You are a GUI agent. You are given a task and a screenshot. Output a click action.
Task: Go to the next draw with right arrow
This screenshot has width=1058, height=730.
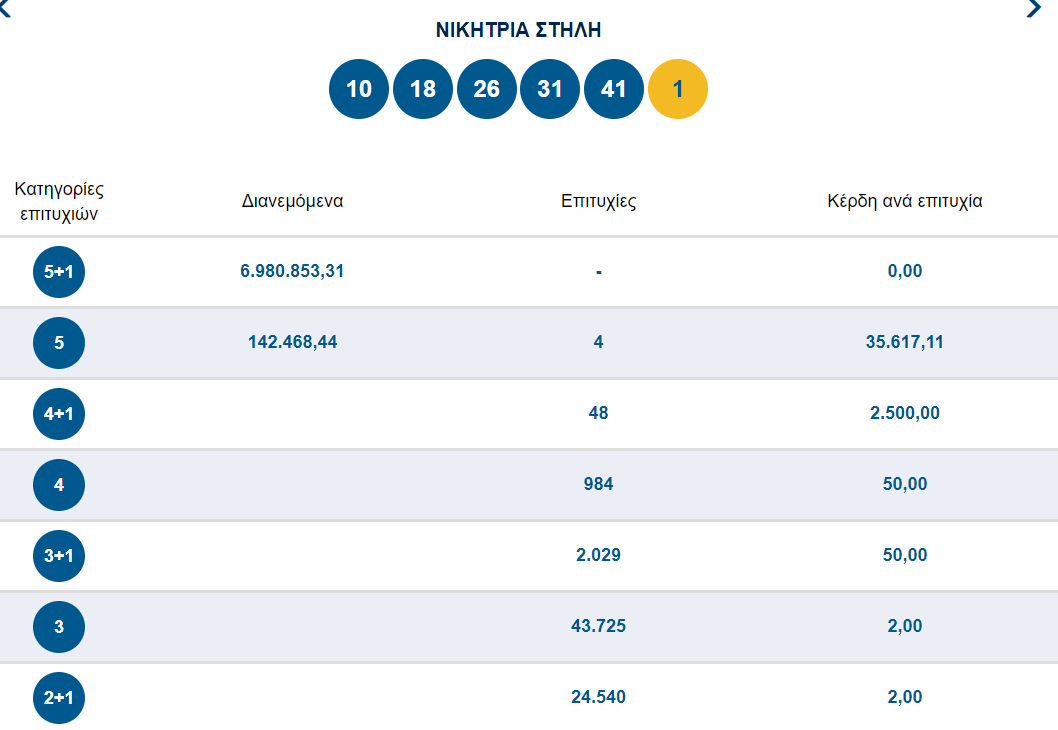1034,8
